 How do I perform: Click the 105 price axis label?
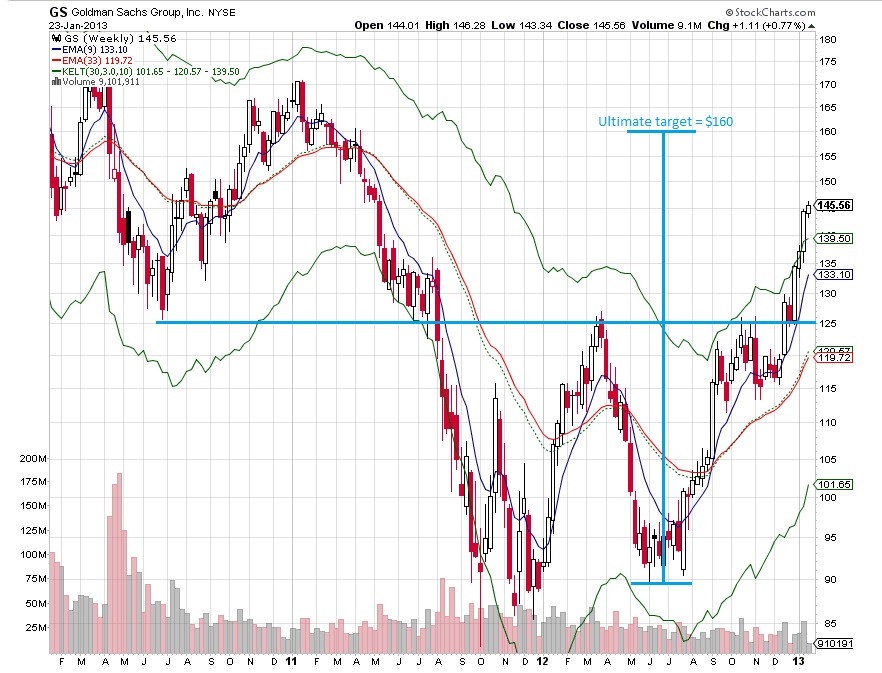click(x=827, y=460)
